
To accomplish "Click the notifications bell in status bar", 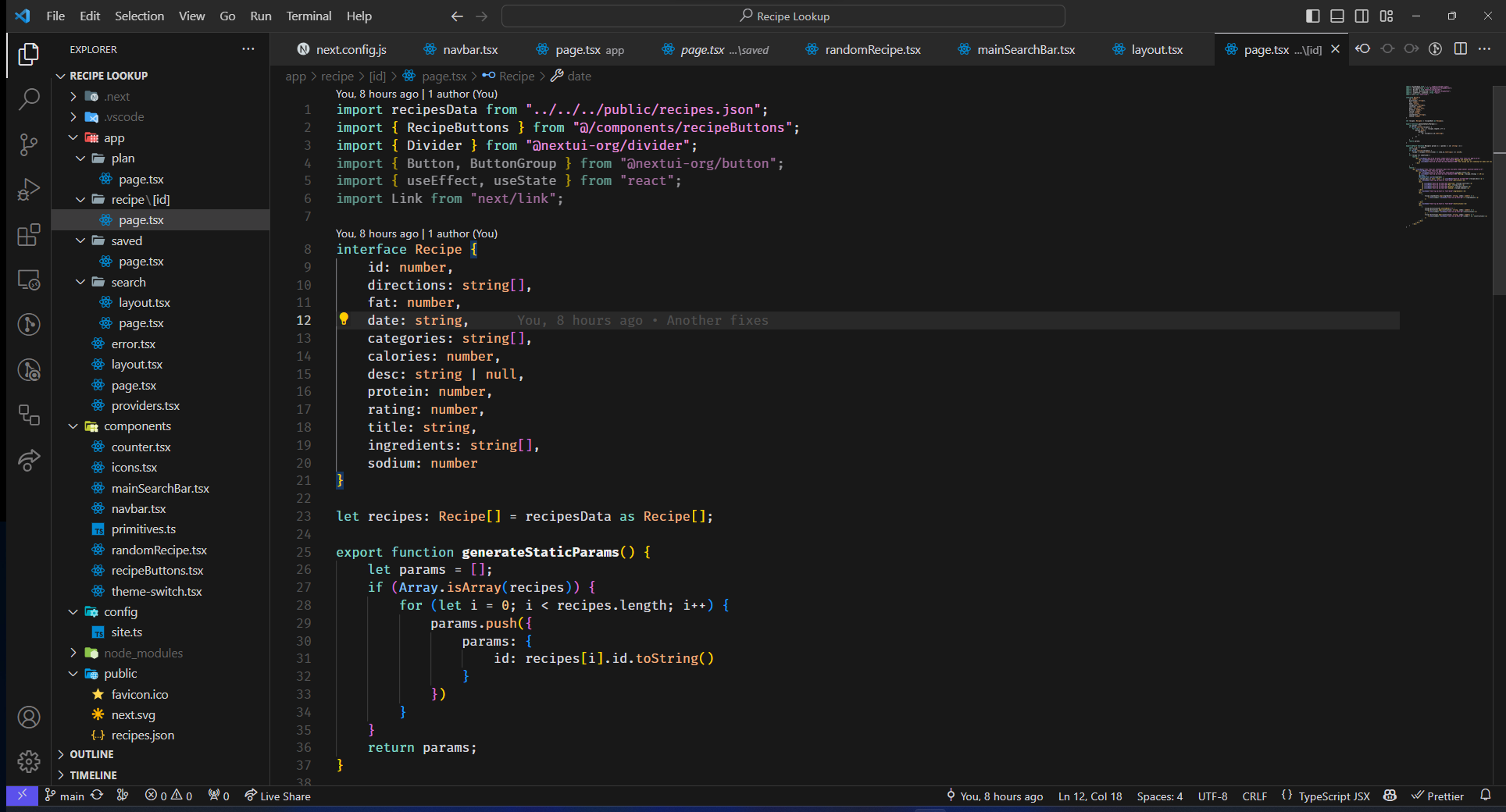I will (x=1485, y=796).
